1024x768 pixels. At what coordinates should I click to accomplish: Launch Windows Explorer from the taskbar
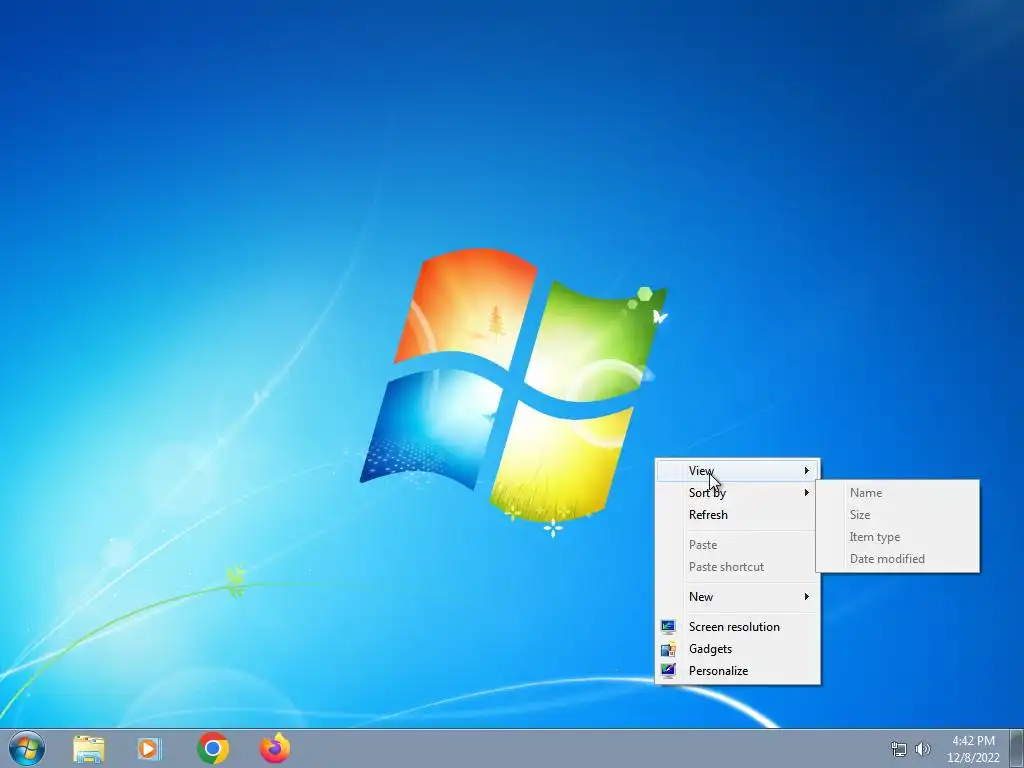(89, 749)
